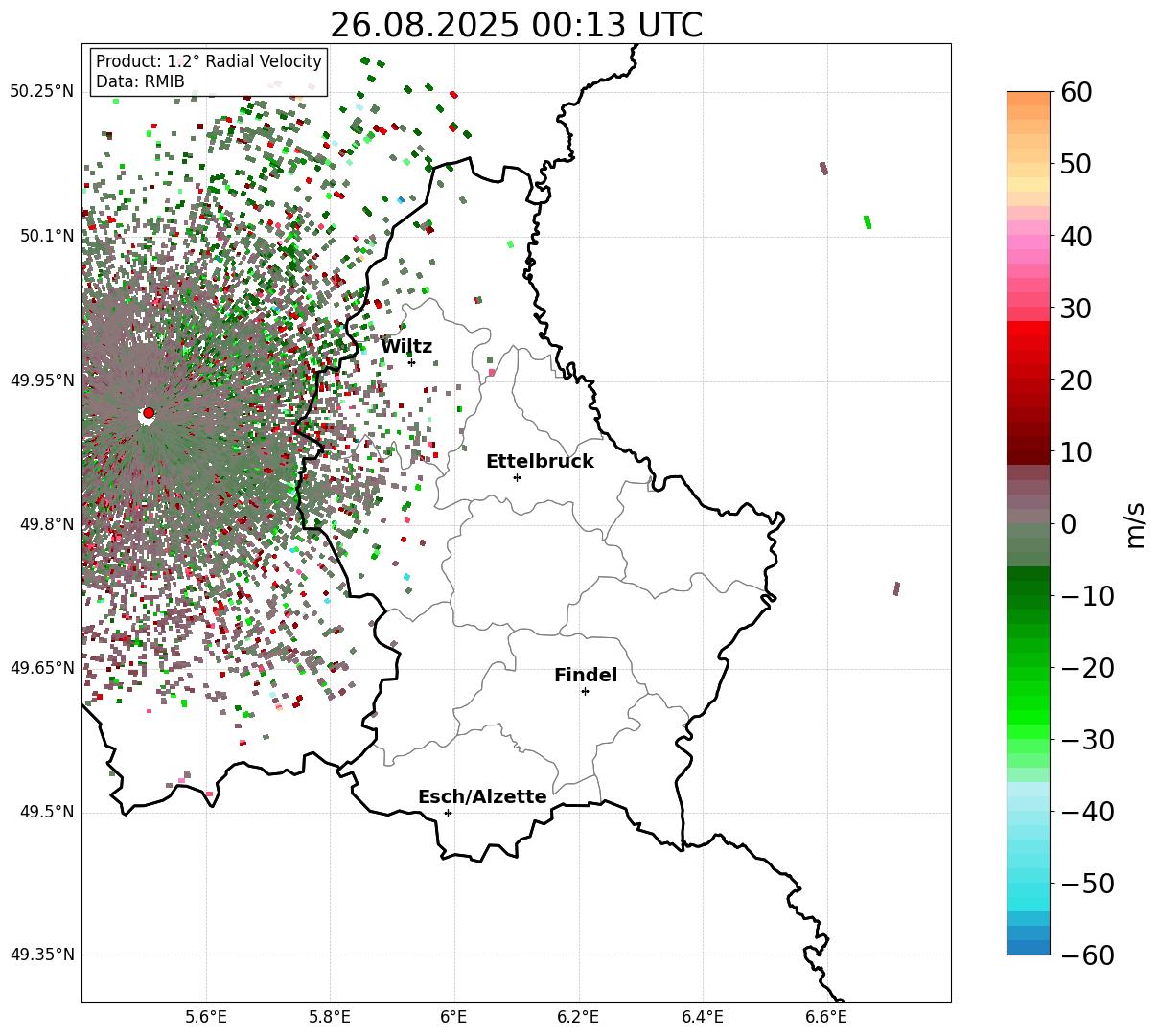Viewport: 1157px width, 1036px height.
Task: Click the 6.6°E longitude tick label
Action: (826, 1017)
